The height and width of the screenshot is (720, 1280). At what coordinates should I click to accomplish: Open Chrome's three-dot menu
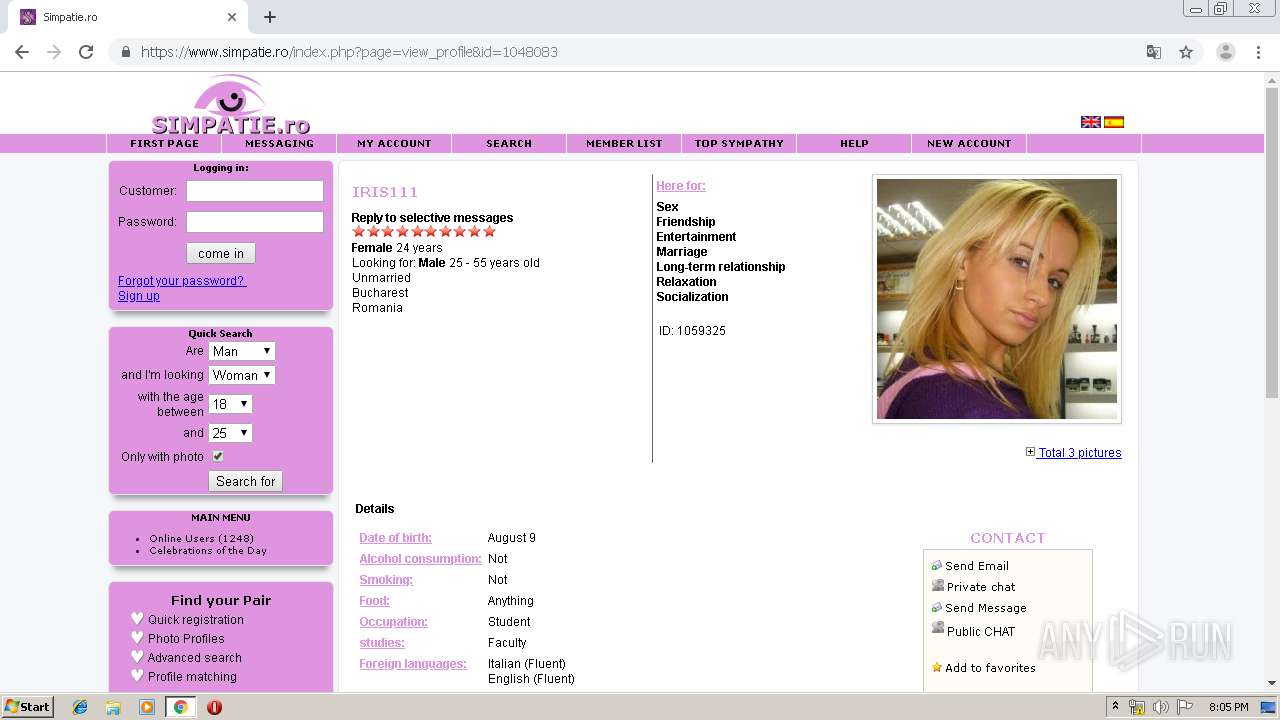[x=1258, y=52]
